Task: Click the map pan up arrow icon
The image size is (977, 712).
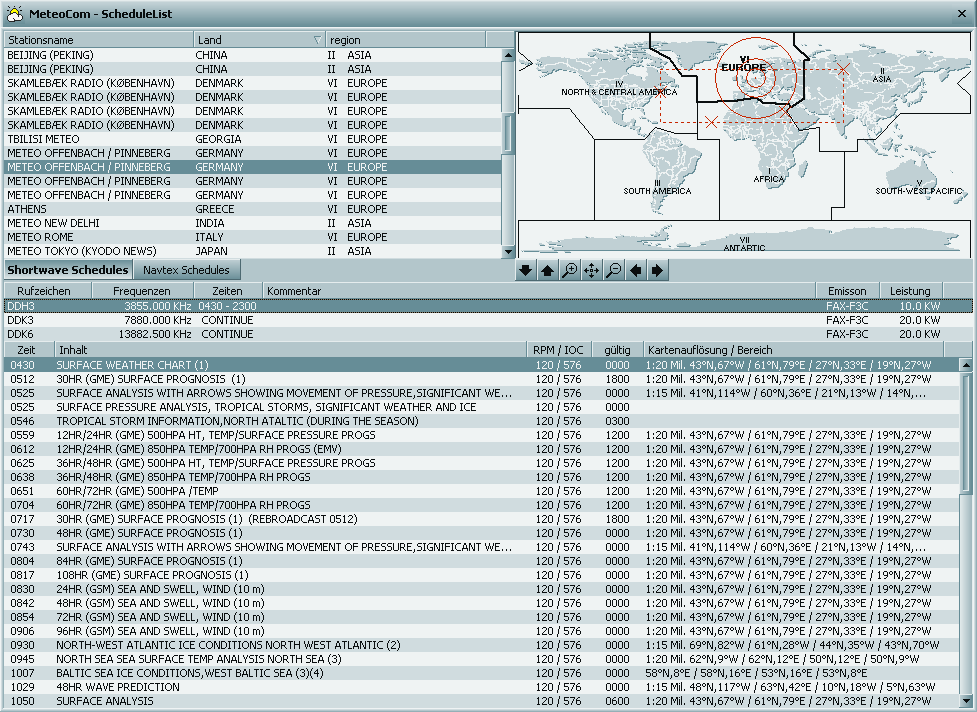Action: [x=547, y=271]
